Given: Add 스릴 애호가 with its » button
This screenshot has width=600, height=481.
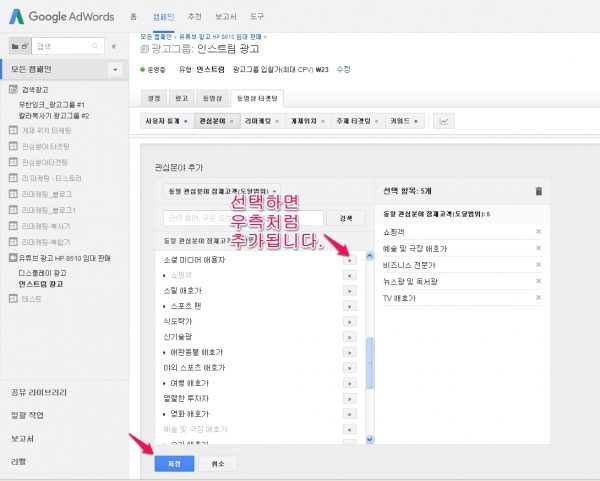Looking at the screenshot, I should click(349, 291).
